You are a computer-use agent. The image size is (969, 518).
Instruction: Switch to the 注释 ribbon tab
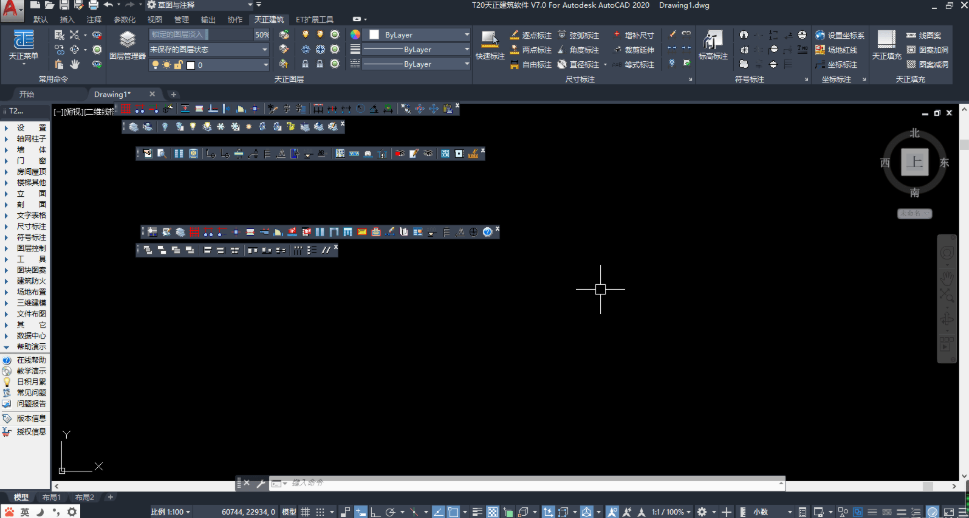94,20
